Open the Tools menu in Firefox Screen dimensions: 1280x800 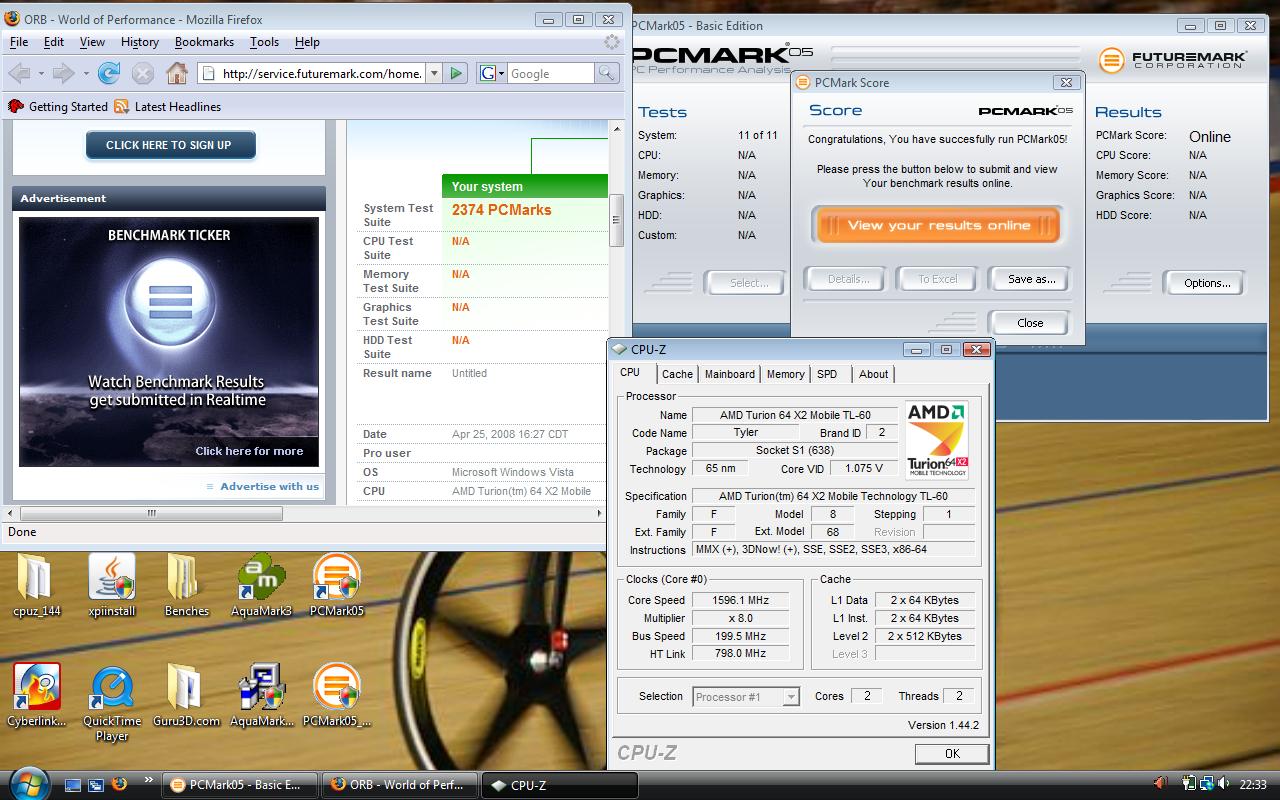(264, 42)
